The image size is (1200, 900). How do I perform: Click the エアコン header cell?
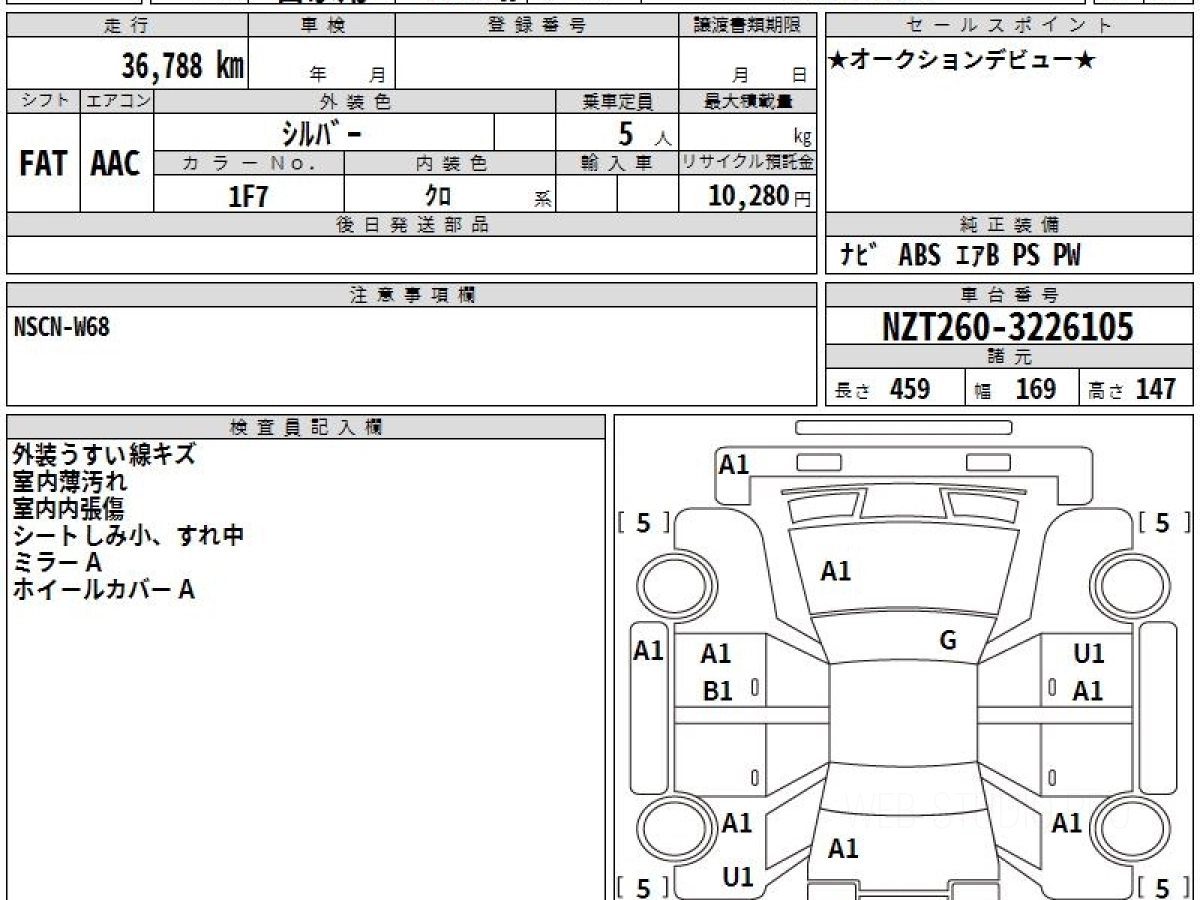pos(117,101)
